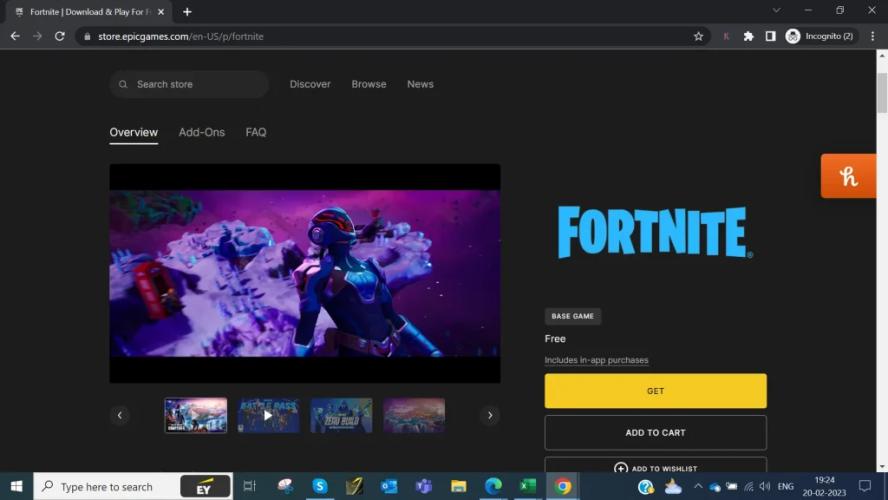Show previous media with the left chevron
This screenshot has width=888, height=500.
119,415
